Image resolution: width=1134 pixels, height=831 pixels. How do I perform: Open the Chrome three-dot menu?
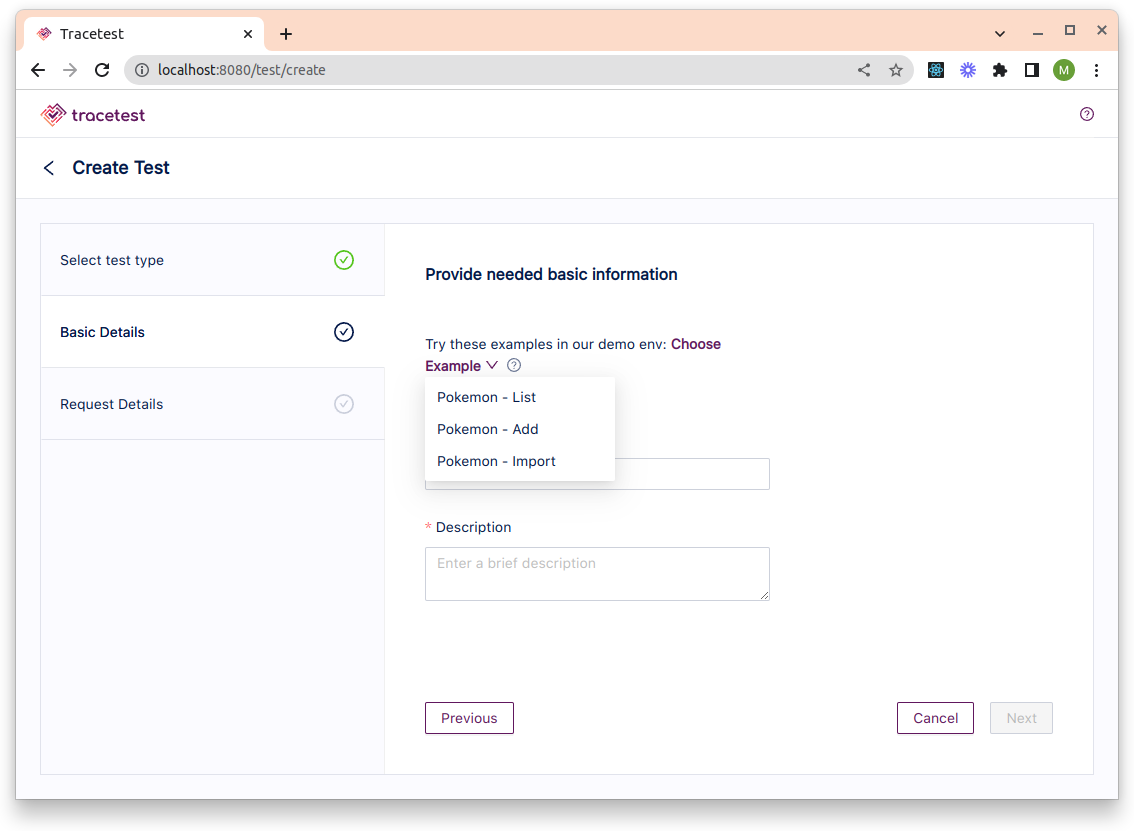(x=1096, y=70)
